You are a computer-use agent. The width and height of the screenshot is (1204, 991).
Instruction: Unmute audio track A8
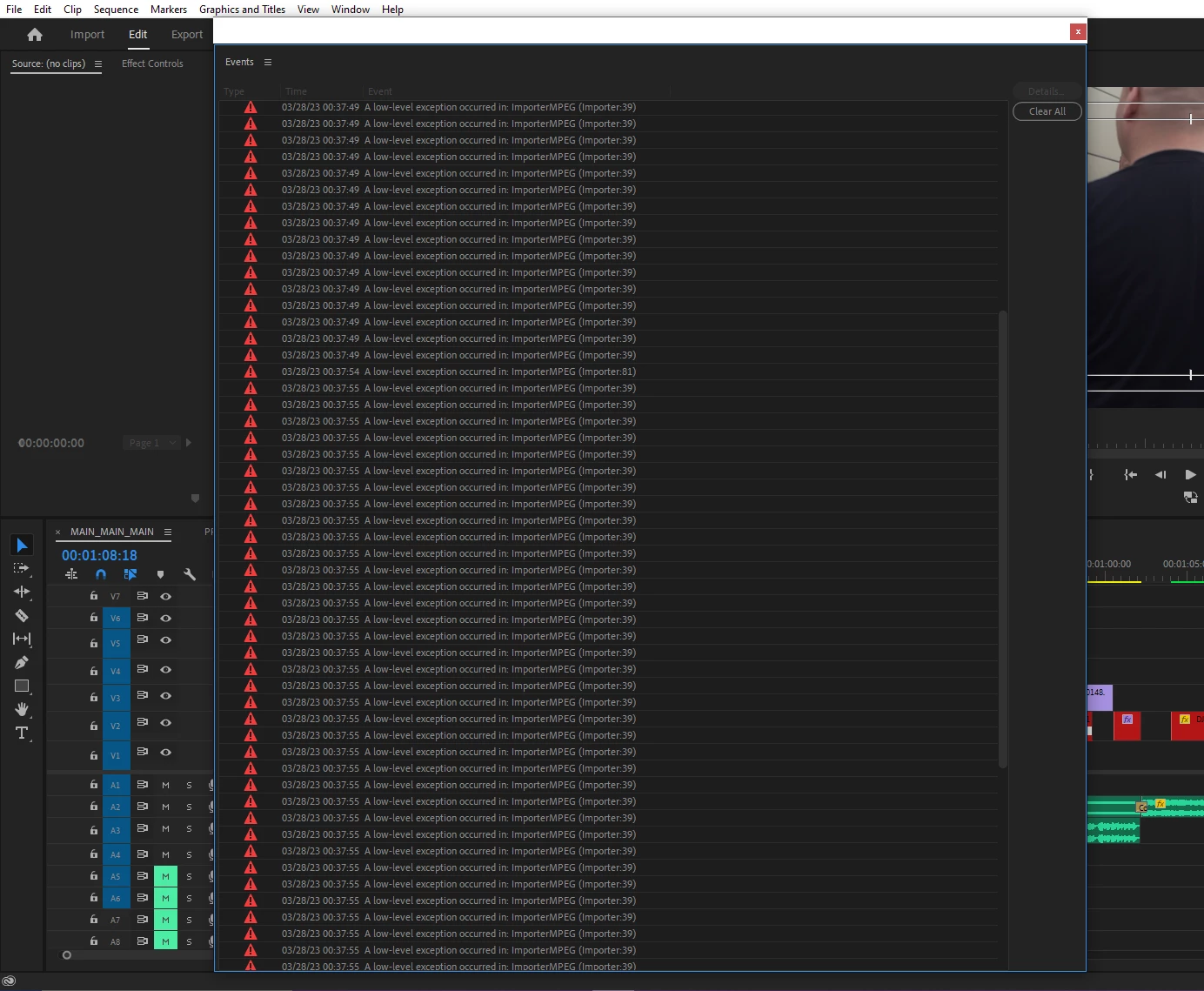(x=165, y=941)
